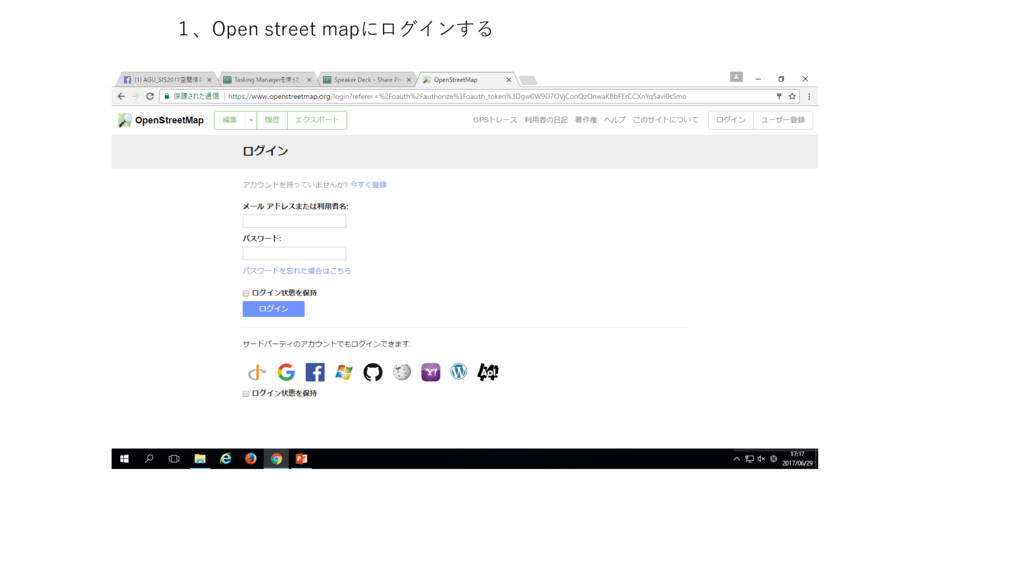Click the browser address bar URL
This screenshot has width=1024, height=576.
click(457, 97)
